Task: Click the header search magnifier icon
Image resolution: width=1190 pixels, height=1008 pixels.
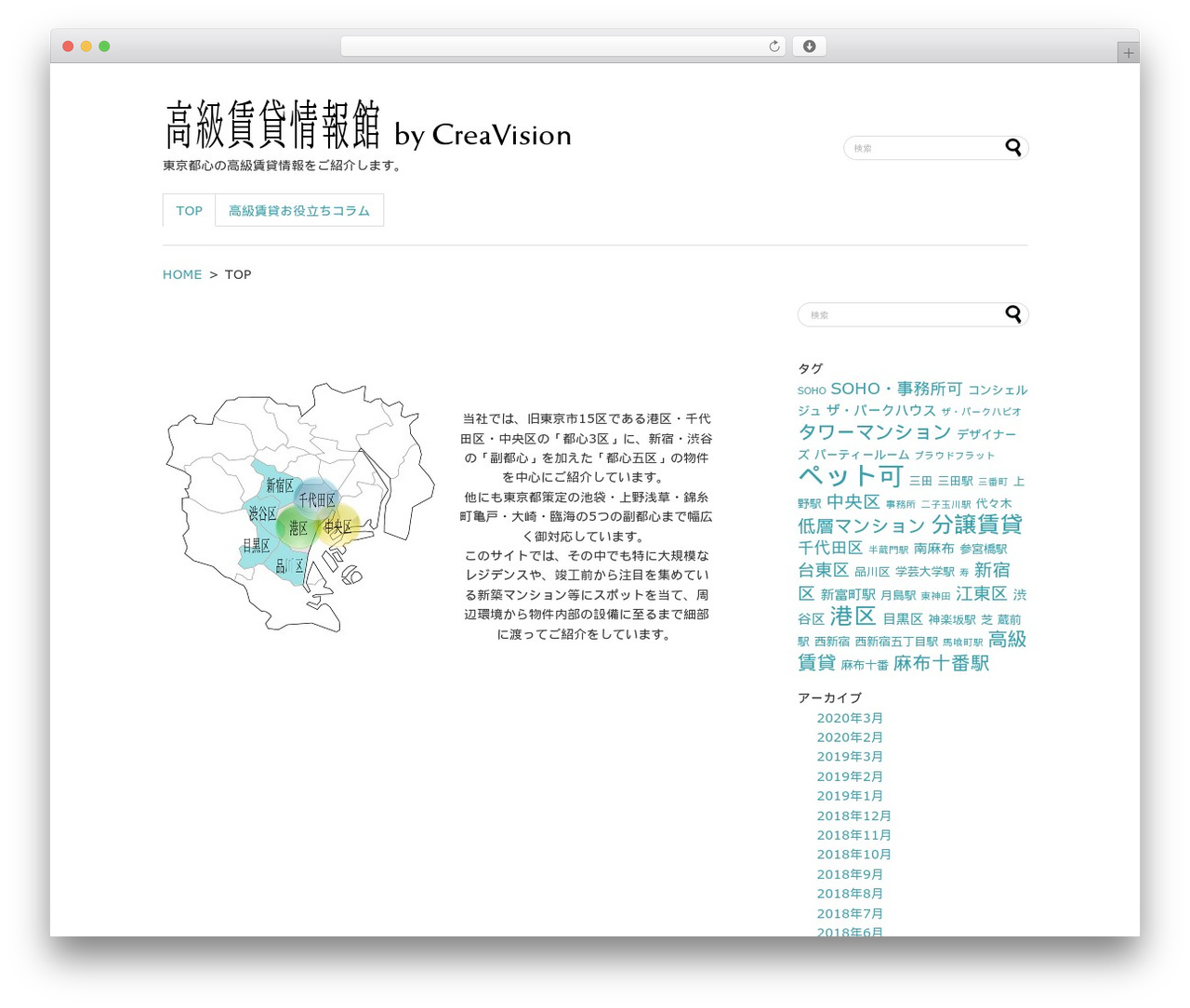Action: [1013, 147]
